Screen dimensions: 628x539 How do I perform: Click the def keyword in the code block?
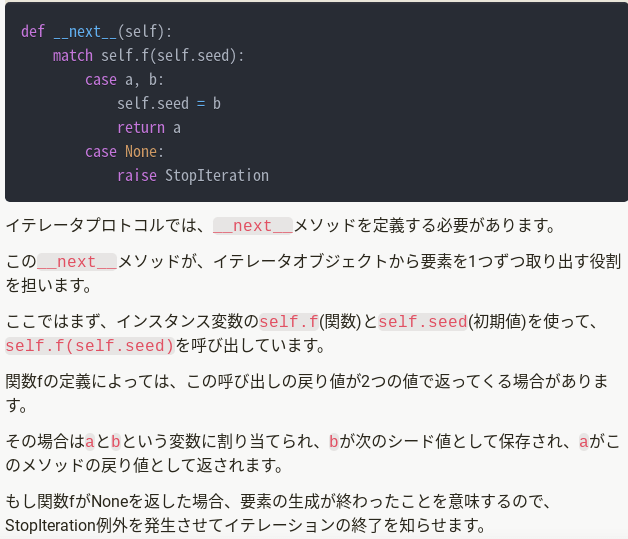[33, 32]
